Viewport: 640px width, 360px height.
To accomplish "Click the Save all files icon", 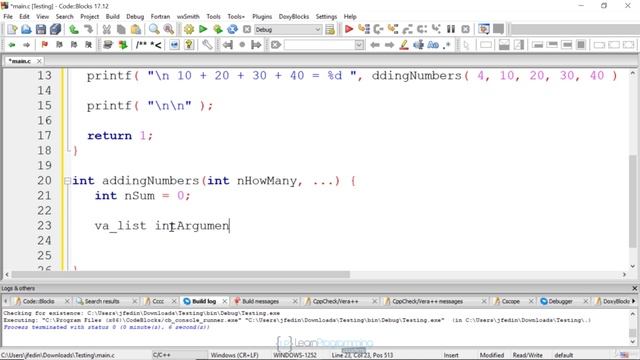I will coord(56,29).
